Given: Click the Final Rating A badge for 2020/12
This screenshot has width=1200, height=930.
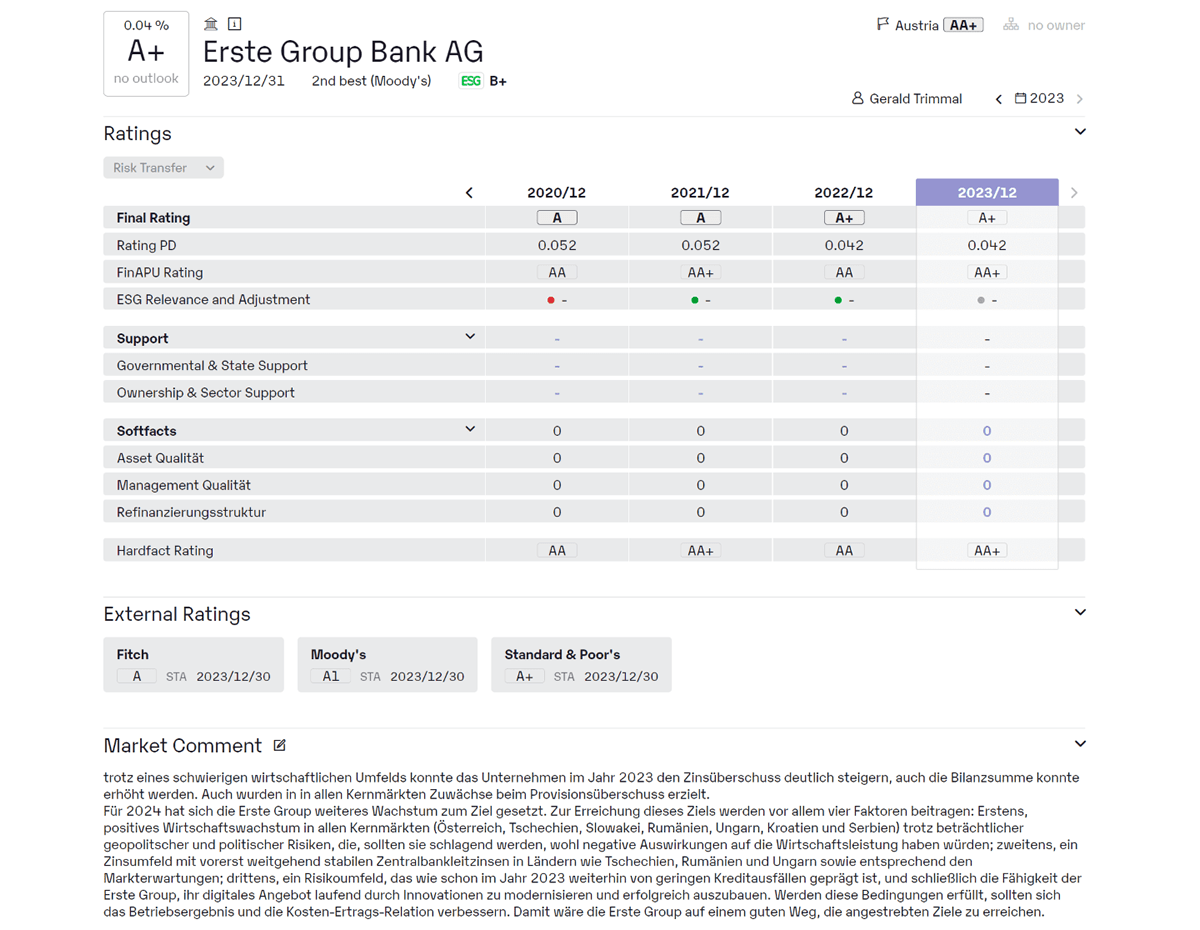Looking at the screenshot, I should pos(557,218).
